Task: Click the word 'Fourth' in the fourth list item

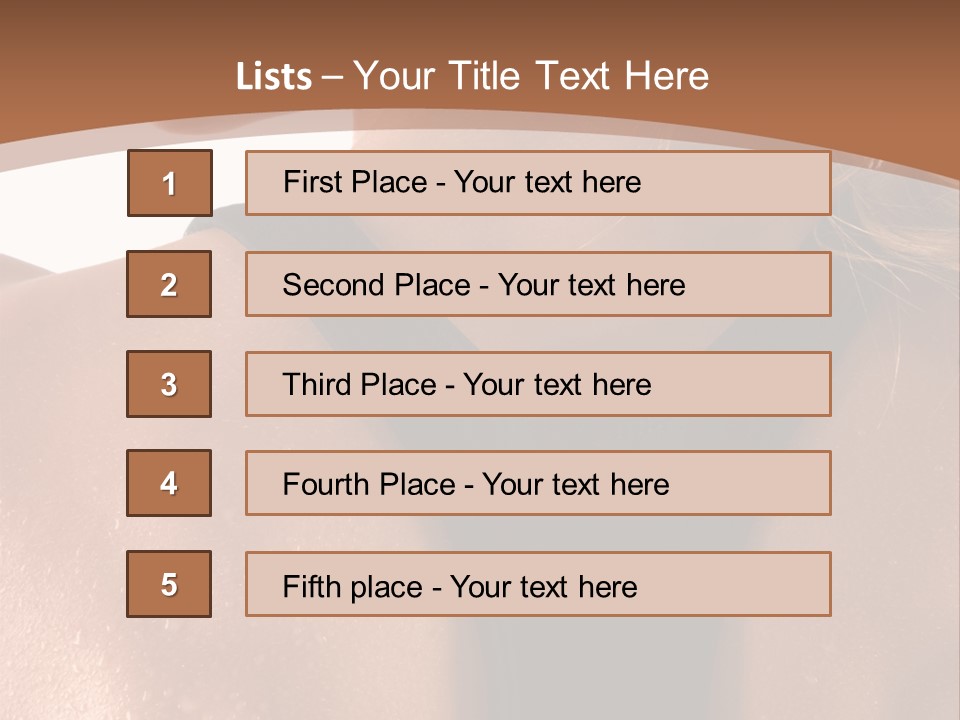Action: click(324, 484)
